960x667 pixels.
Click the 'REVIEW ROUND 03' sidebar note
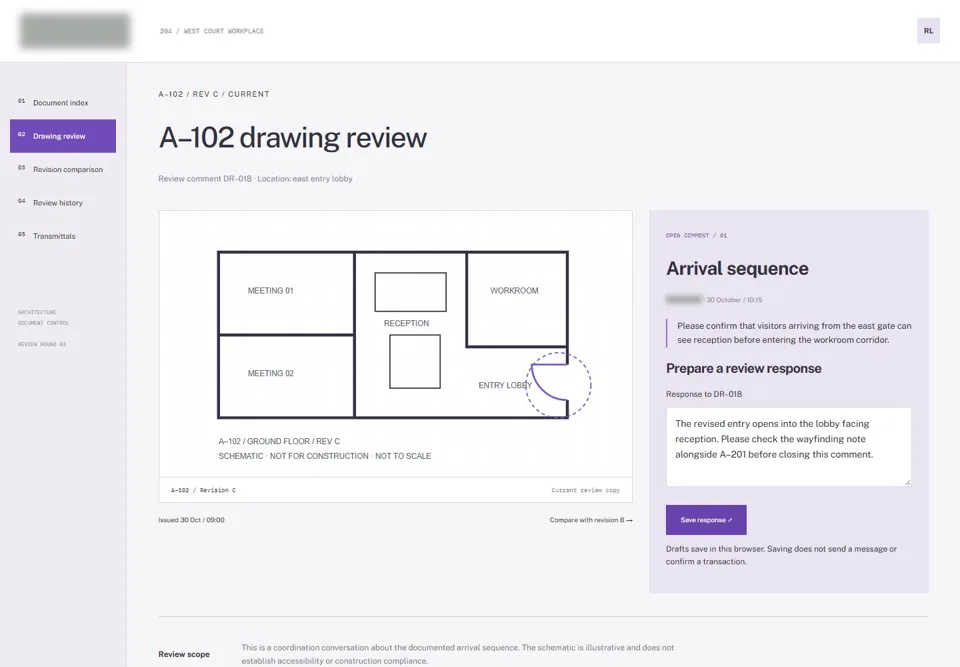tap(42, 344)
